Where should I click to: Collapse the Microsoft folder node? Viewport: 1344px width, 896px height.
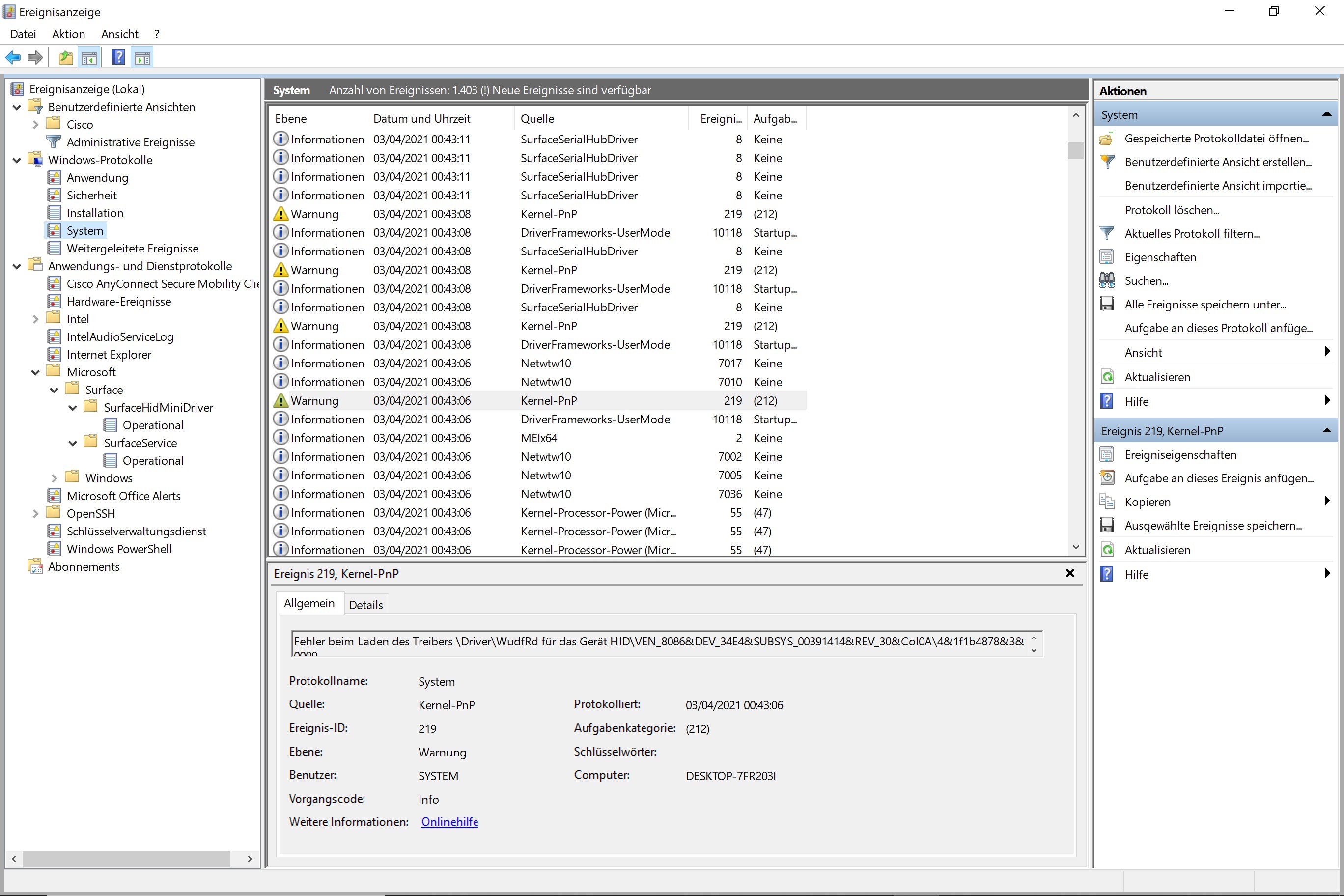point(35,372)
